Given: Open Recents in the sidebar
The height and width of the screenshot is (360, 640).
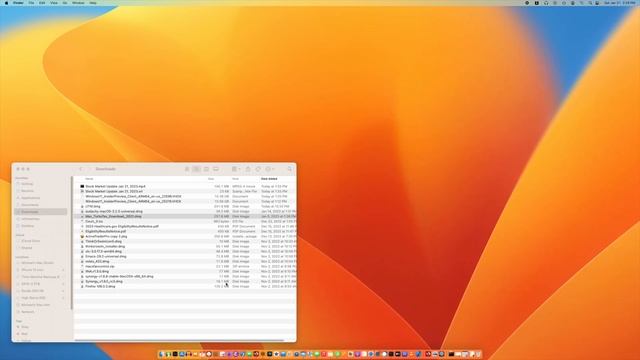Looking at the screenshot, I should [x=27, y=191].
